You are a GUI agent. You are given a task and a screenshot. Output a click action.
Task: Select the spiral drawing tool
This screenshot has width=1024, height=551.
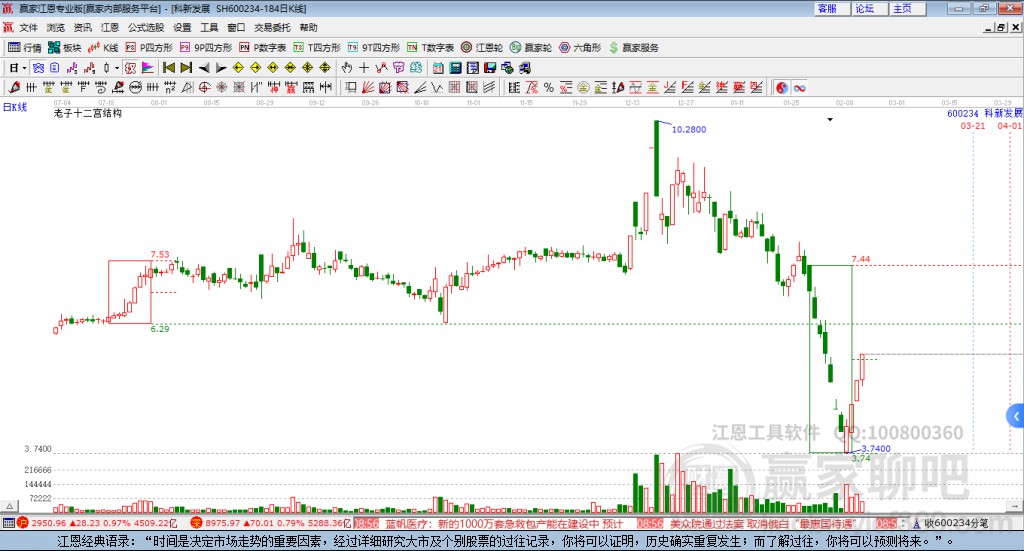101,87
